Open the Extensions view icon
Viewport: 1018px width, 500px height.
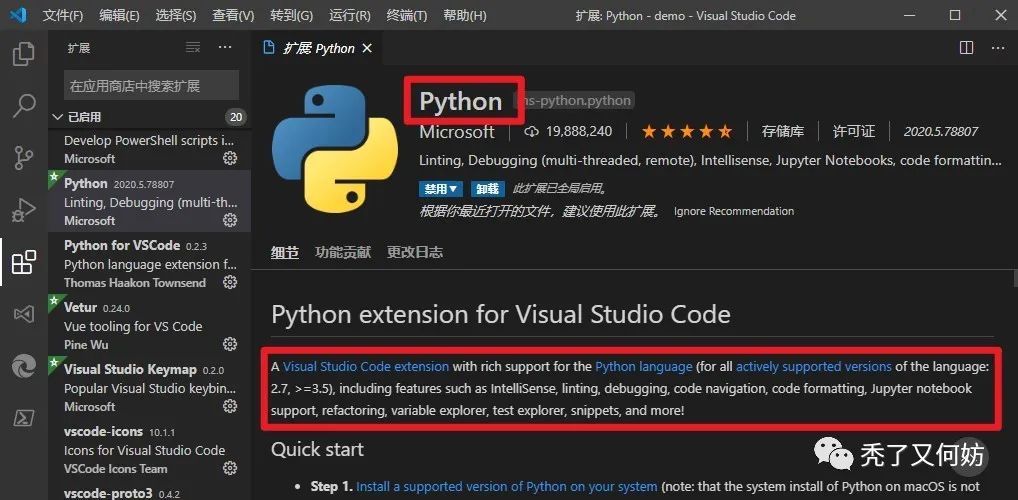click(24, 262)
